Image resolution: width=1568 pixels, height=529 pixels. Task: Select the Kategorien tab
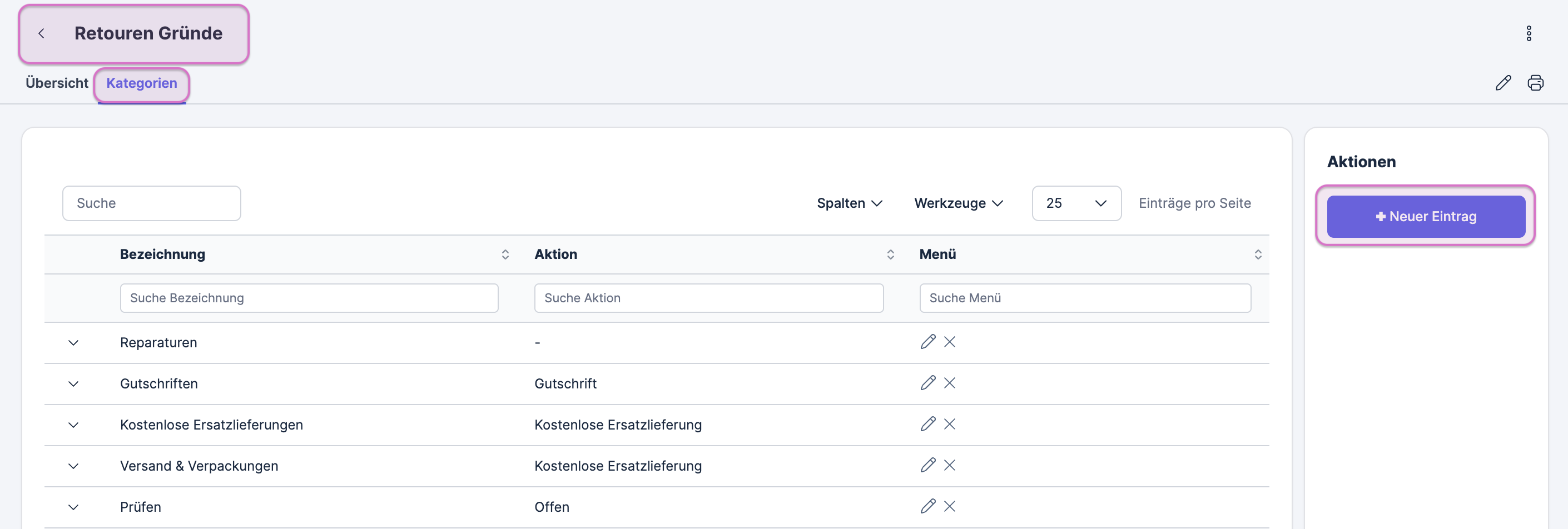tap(142, 83)
